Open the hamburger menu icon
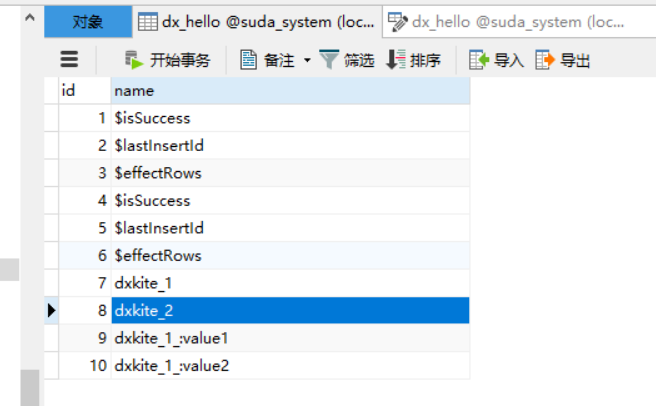This screenshot has width=656, height=406. tap(69, 59)
